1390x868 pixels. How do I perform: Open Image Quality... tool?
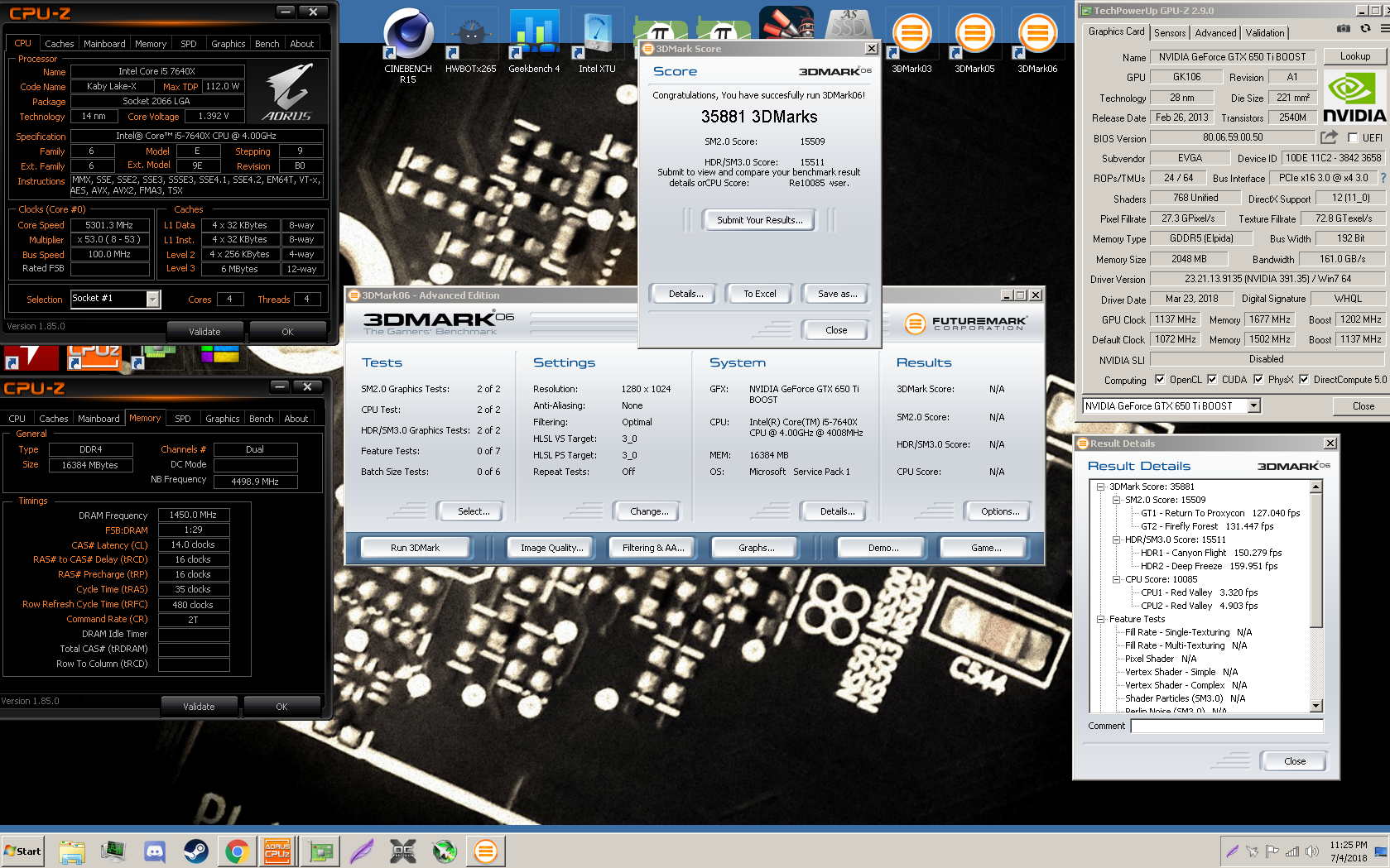(x=551, y=548)
